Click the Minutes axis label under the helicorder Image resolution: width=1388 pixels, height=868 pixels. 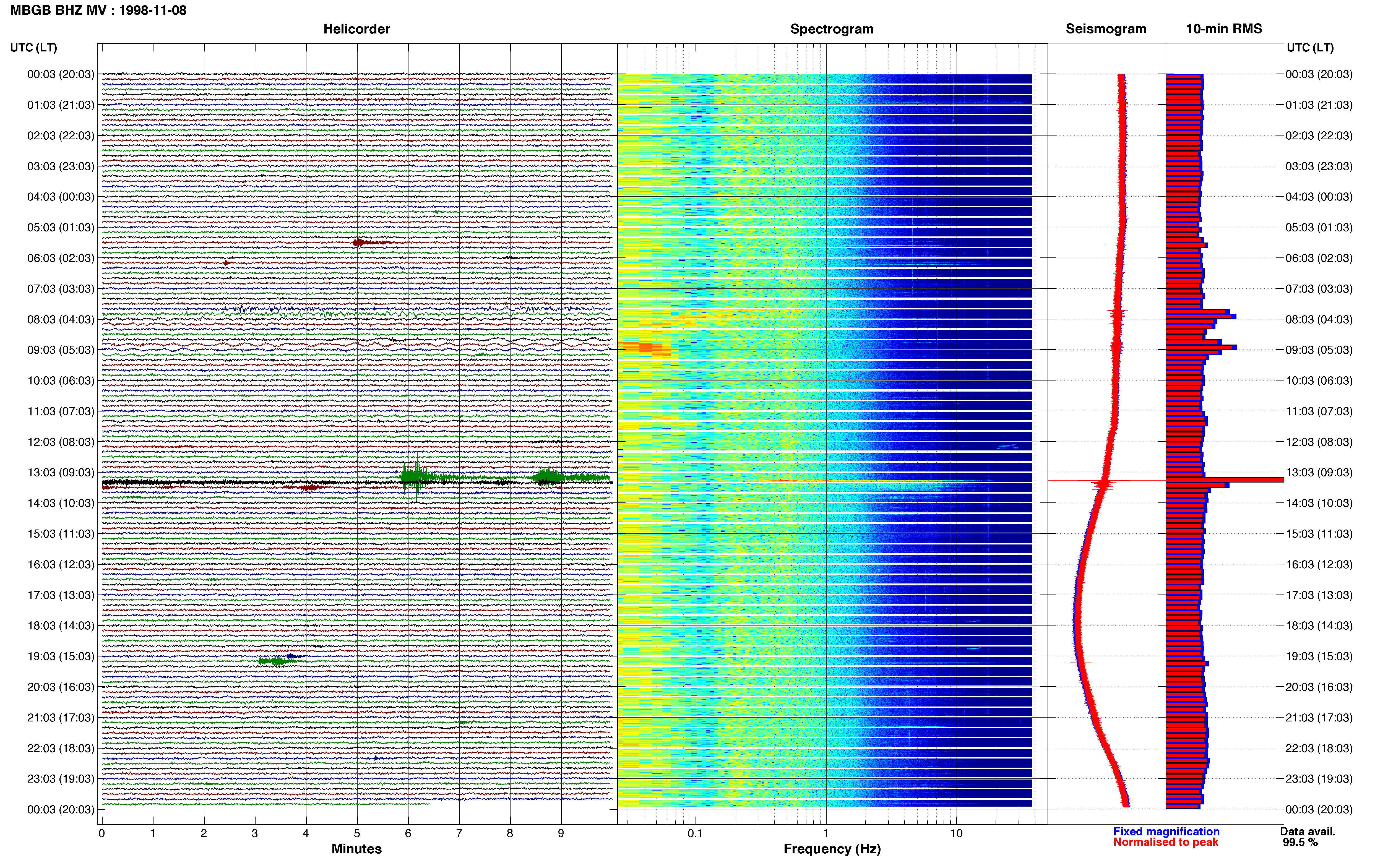[x=356, y=848]
